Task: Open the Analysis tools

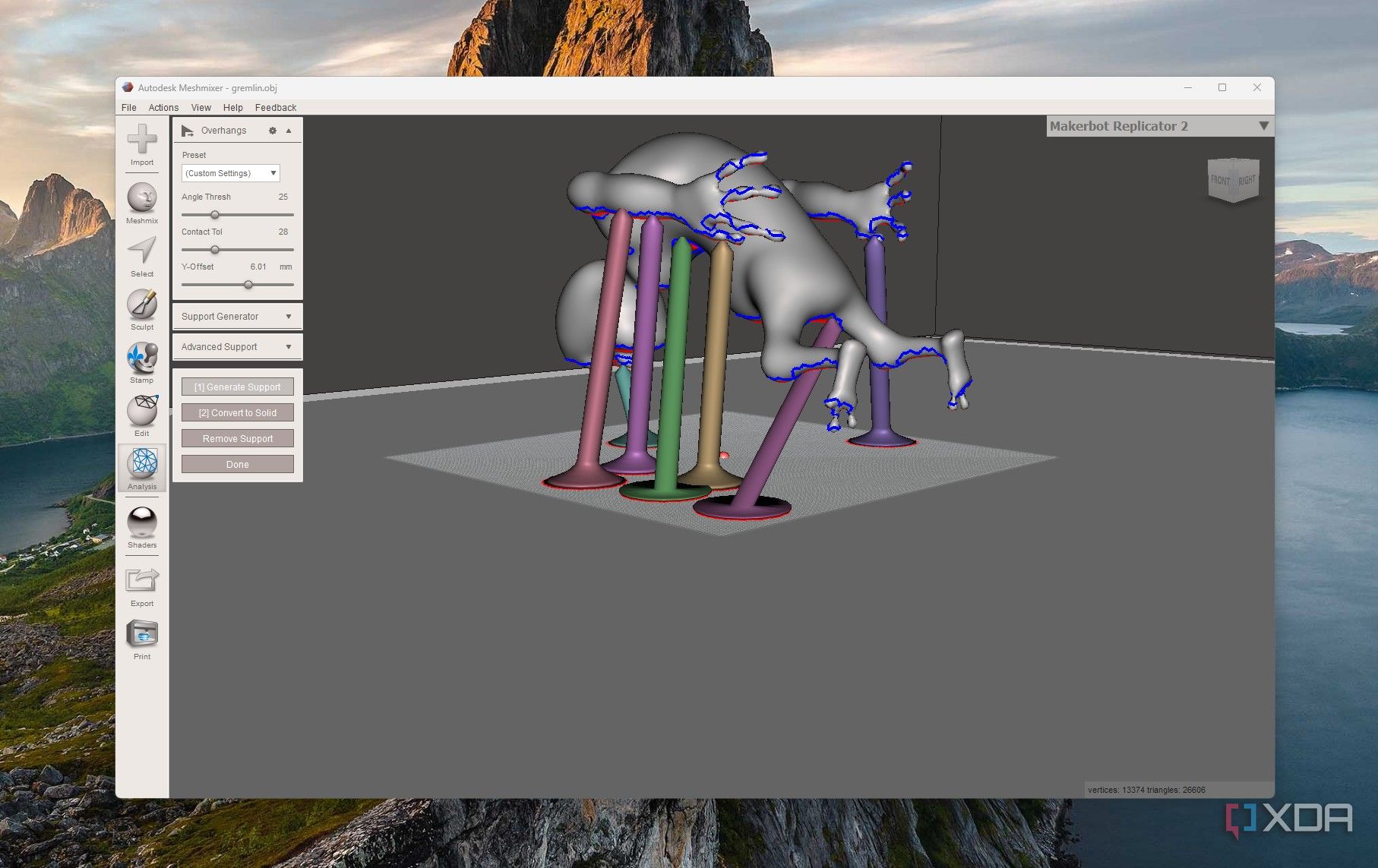Action: [142, 469]
